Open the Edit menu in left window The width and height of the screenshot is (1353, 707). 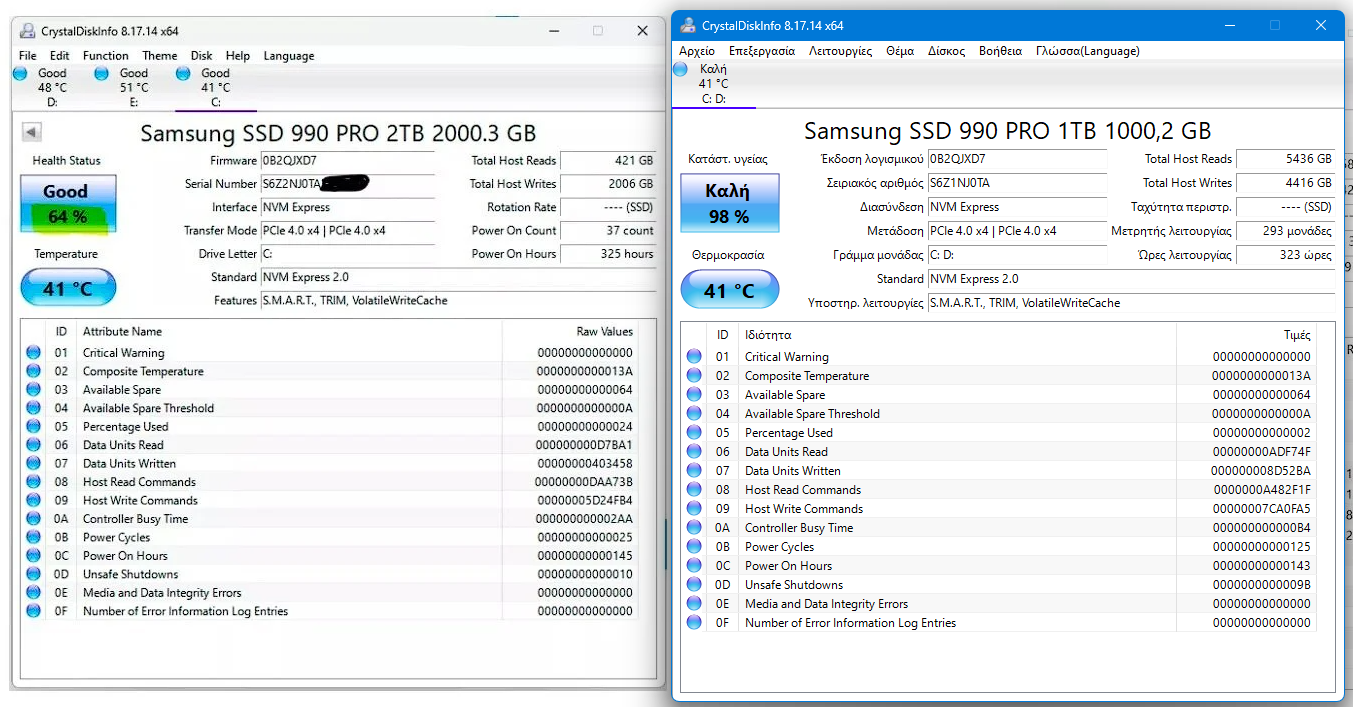60,56
